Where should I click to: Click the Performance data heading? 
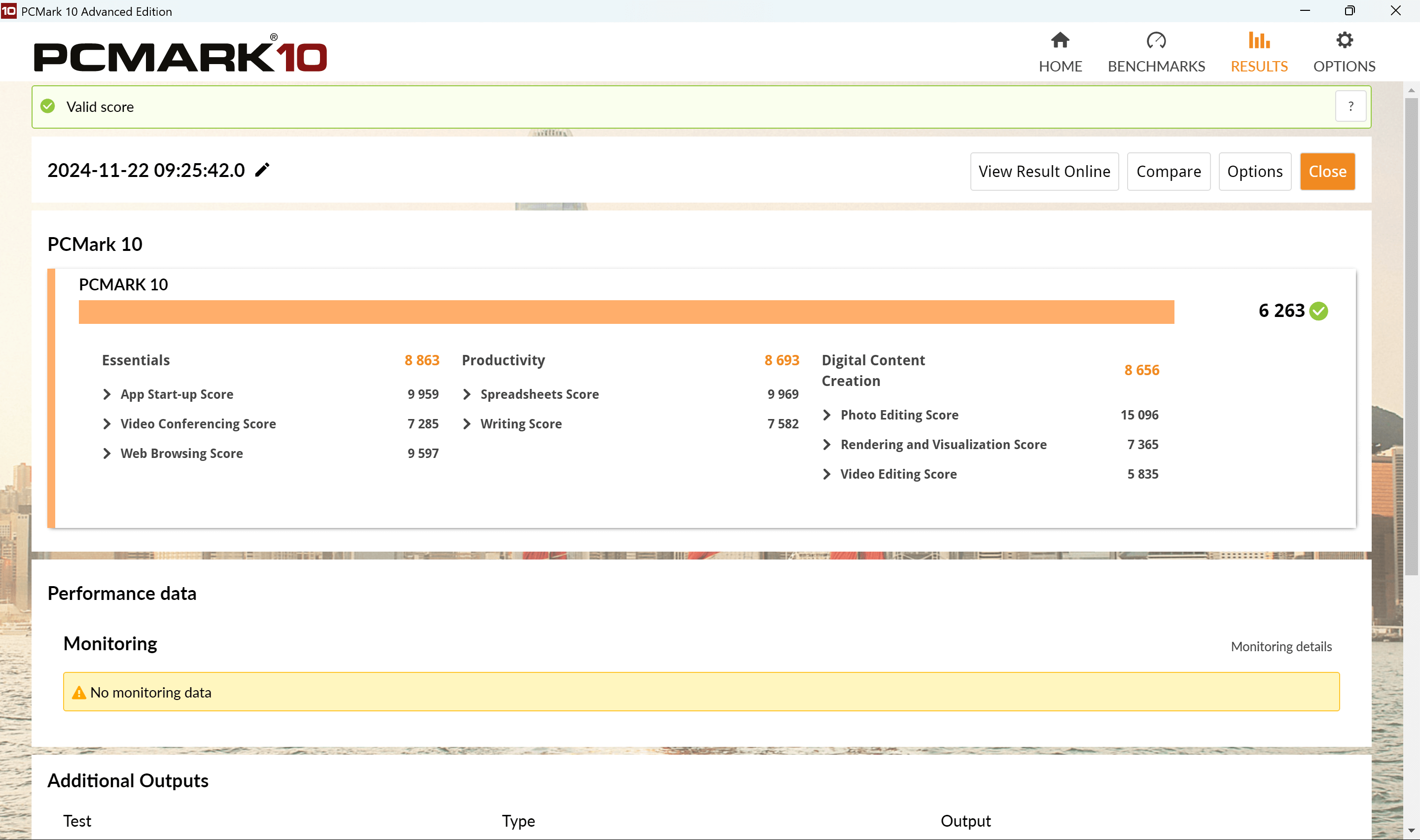122,593
